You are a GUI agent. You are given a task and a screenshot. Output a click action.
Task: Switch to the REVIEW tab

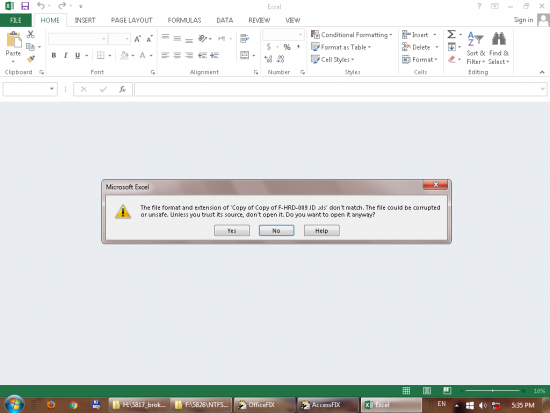pos(259,20)
